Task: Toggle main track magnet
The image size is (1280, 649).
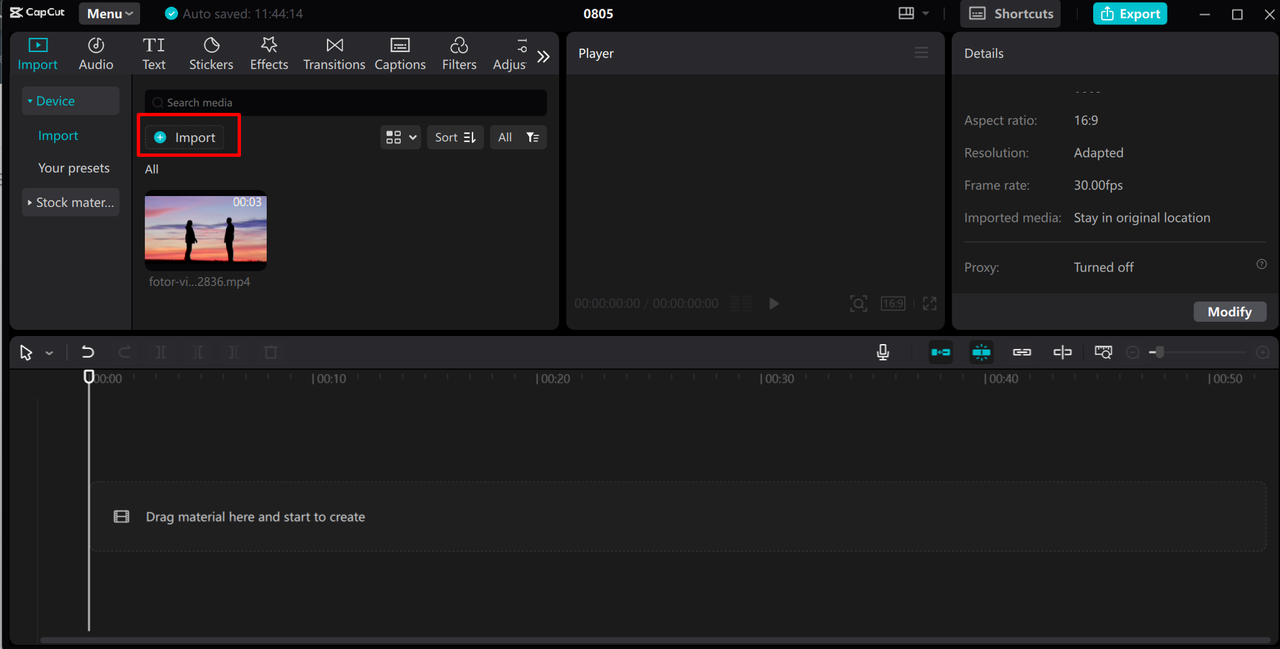Action: tap(940, 352)
